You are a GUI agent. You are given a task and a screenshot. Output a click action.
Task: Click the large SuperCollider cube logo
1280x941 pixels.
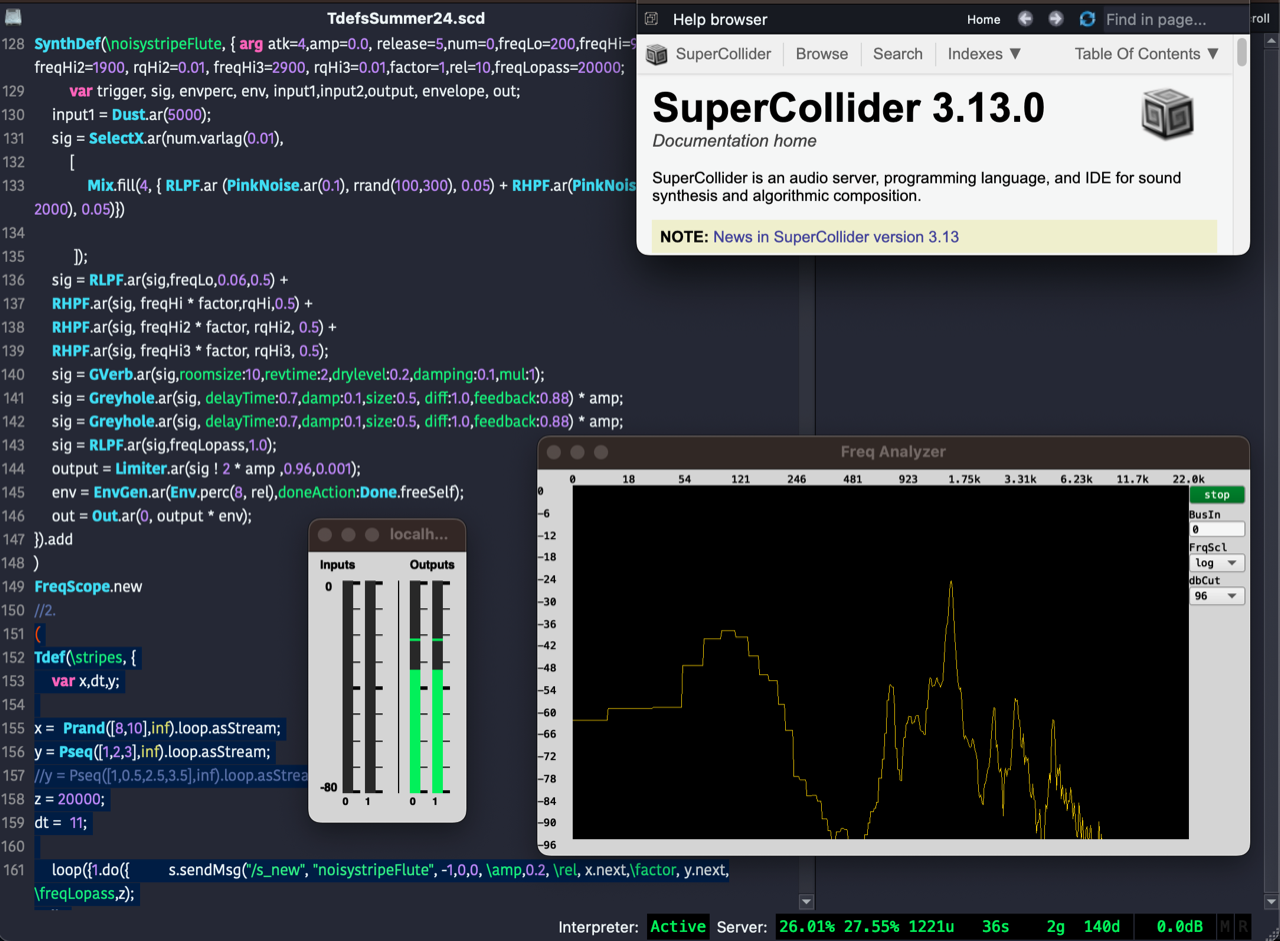(1167, 113)
